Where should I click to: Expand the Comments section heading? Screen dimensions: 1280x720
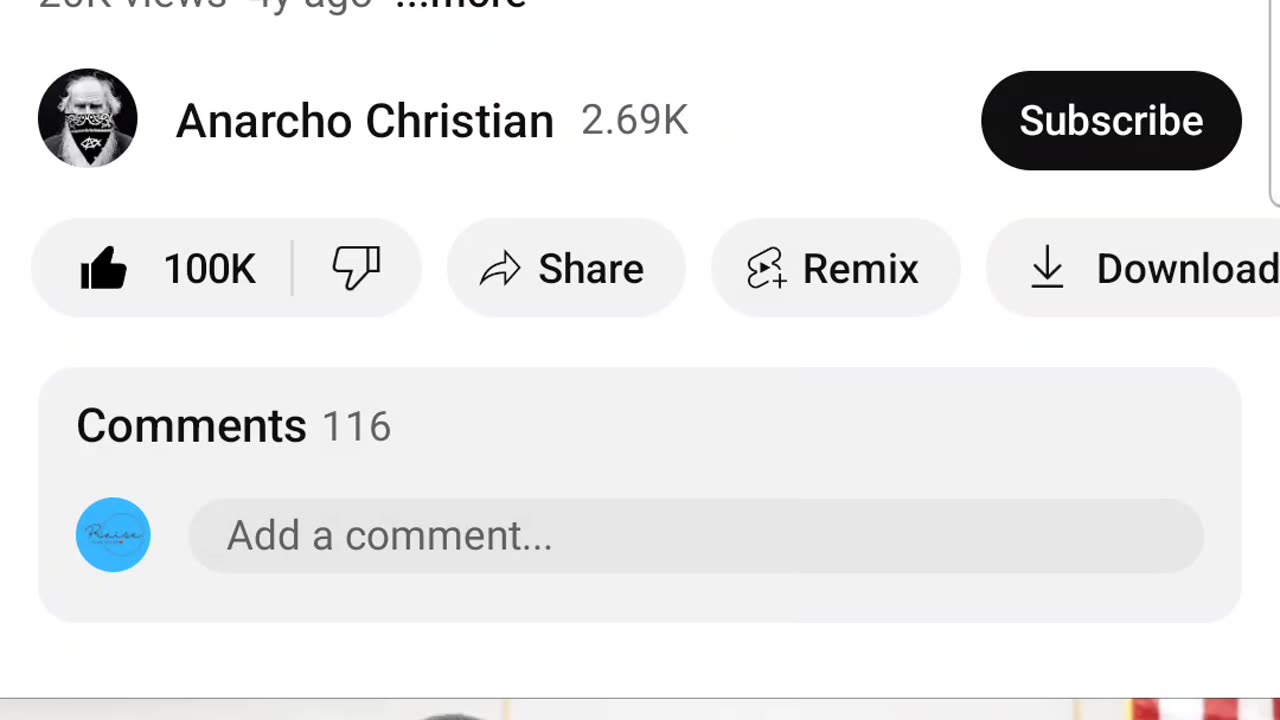(x=191, y=426)
